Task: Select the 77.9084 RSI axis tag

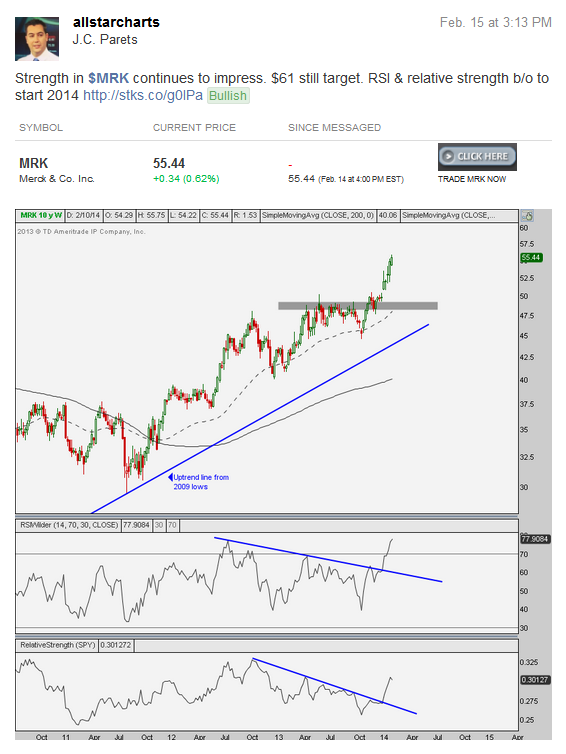Action: point(535,539)
